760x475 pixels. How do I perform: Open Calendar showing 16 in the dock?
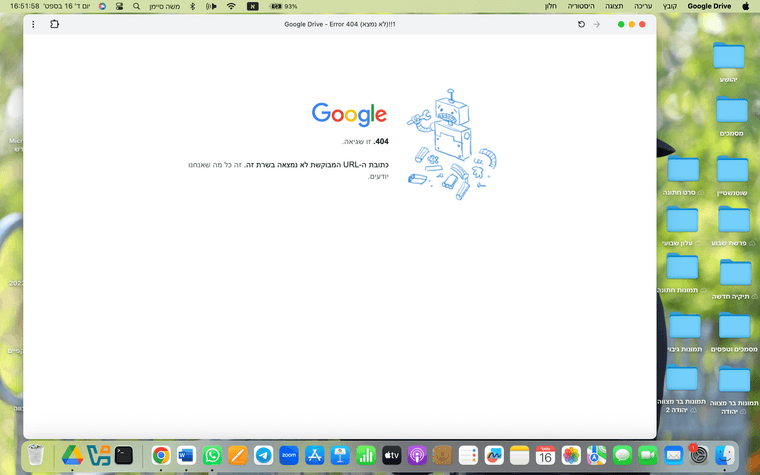[545, 456]
